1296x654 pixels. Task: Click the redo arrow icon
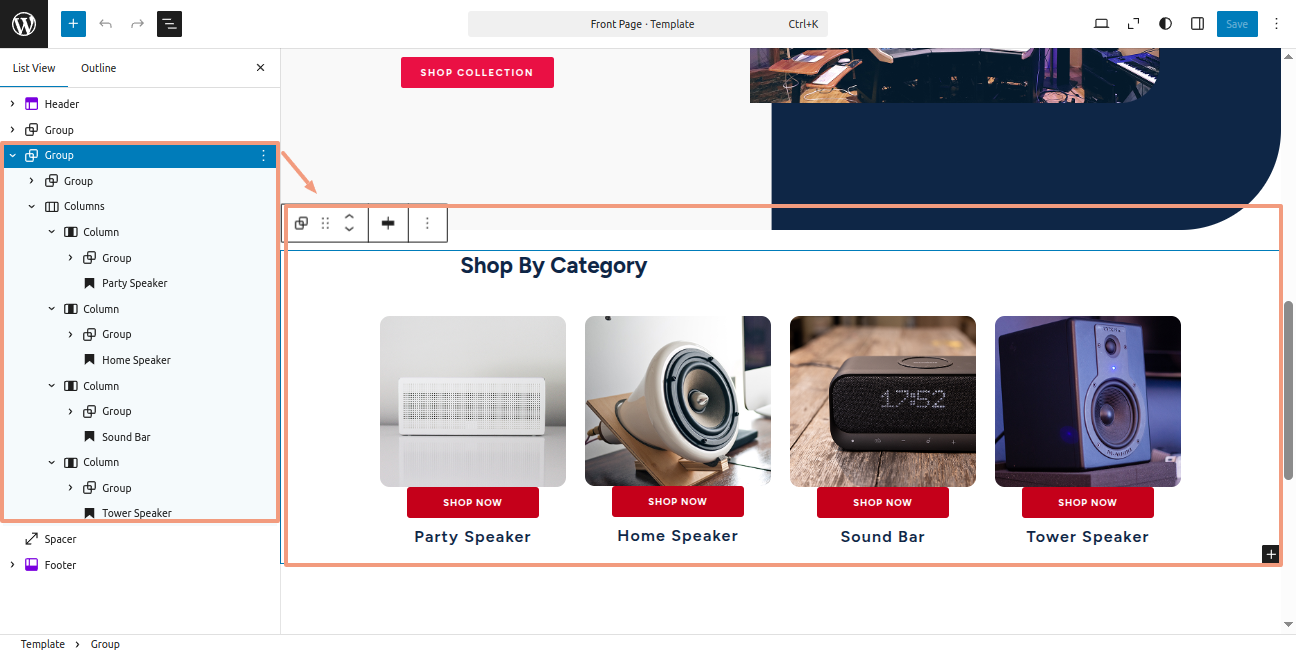coord(137,24)
